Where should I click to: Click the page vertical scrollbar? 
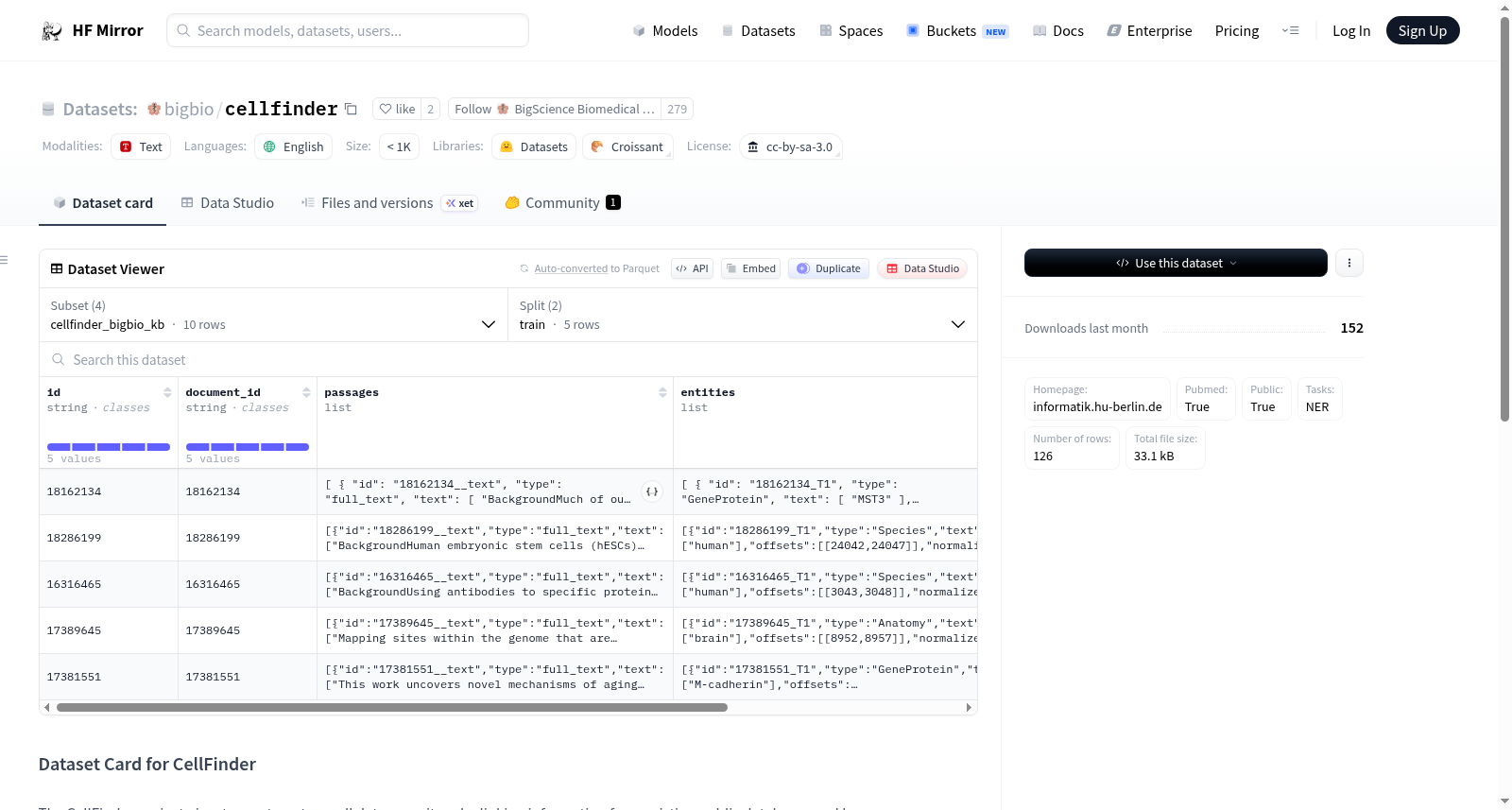(x=1505, y=217)
